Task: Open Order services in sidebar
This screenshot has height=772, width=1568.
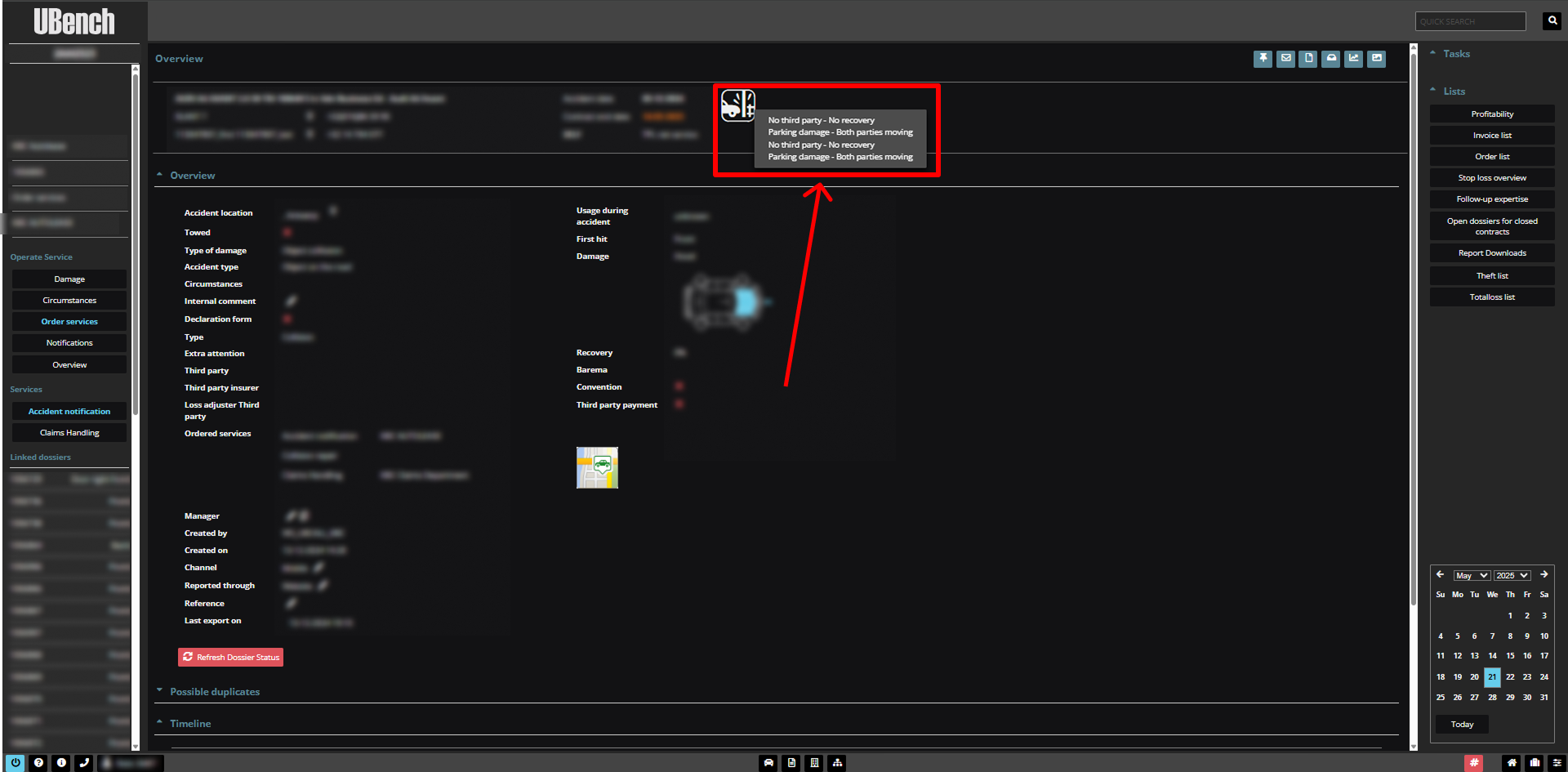Action: [69, 322]
